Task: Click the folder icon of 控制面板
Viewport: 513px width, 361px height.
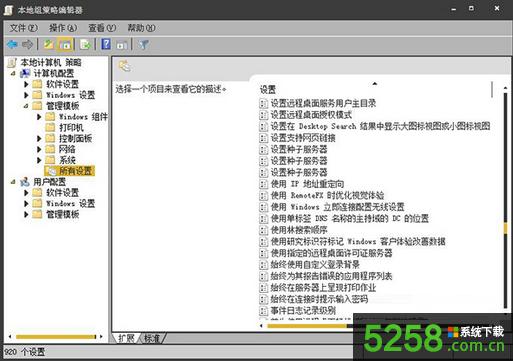Action: [x=50, y=138]
